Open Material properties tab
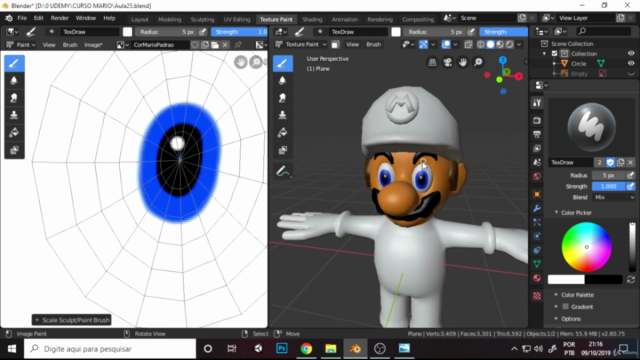This screenshot has height=360, width=640. (x=537, y=278)
